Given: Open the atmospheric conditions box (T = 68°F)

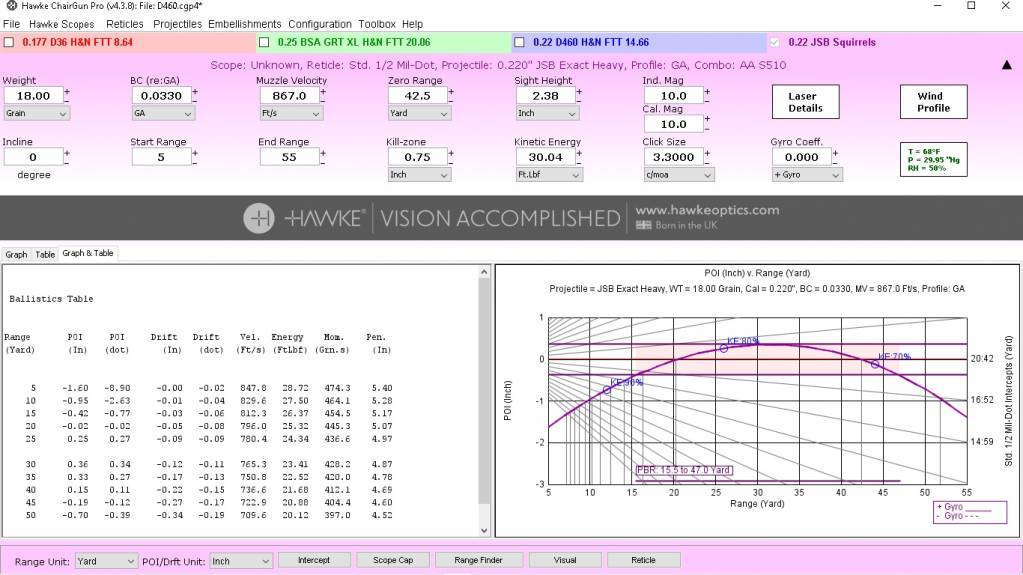Looking at the screenshot, I should (934, 160).
